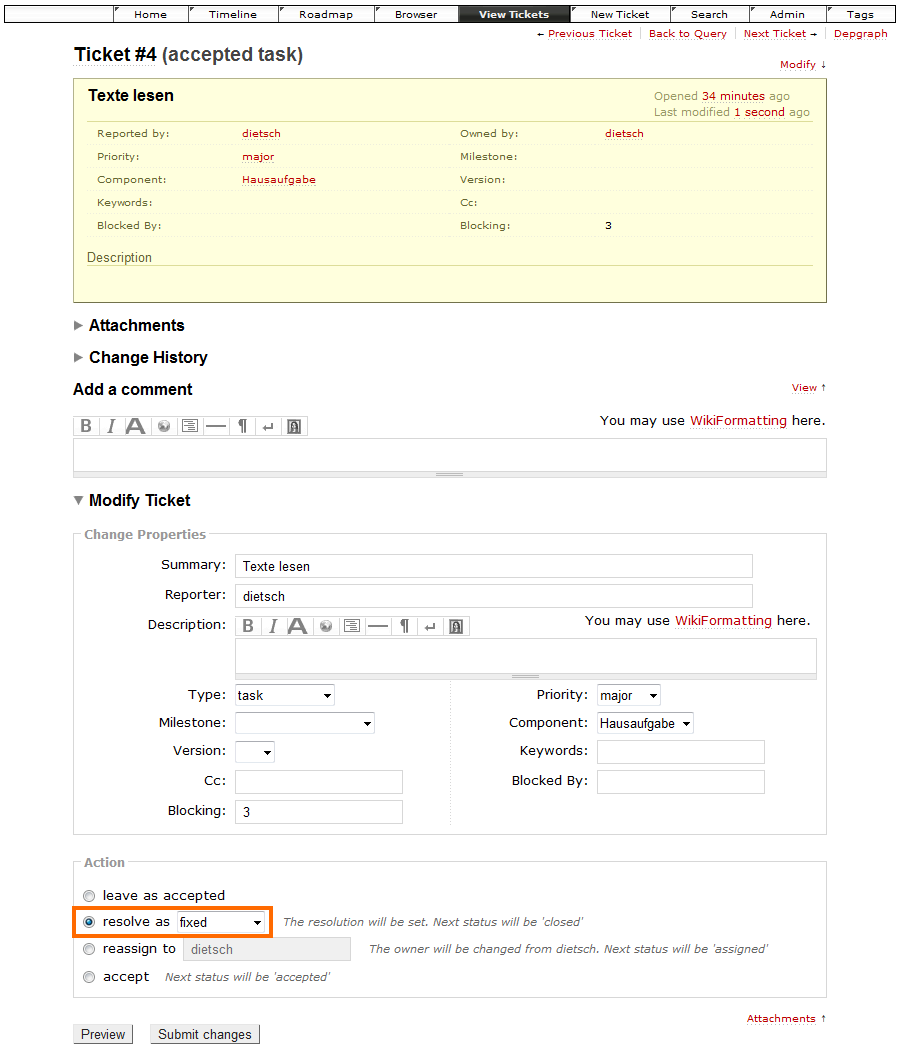Insert horizontal rule from the Description toolbar
The width and height of the screenshot is (902, 1057).
coord(377,626)
